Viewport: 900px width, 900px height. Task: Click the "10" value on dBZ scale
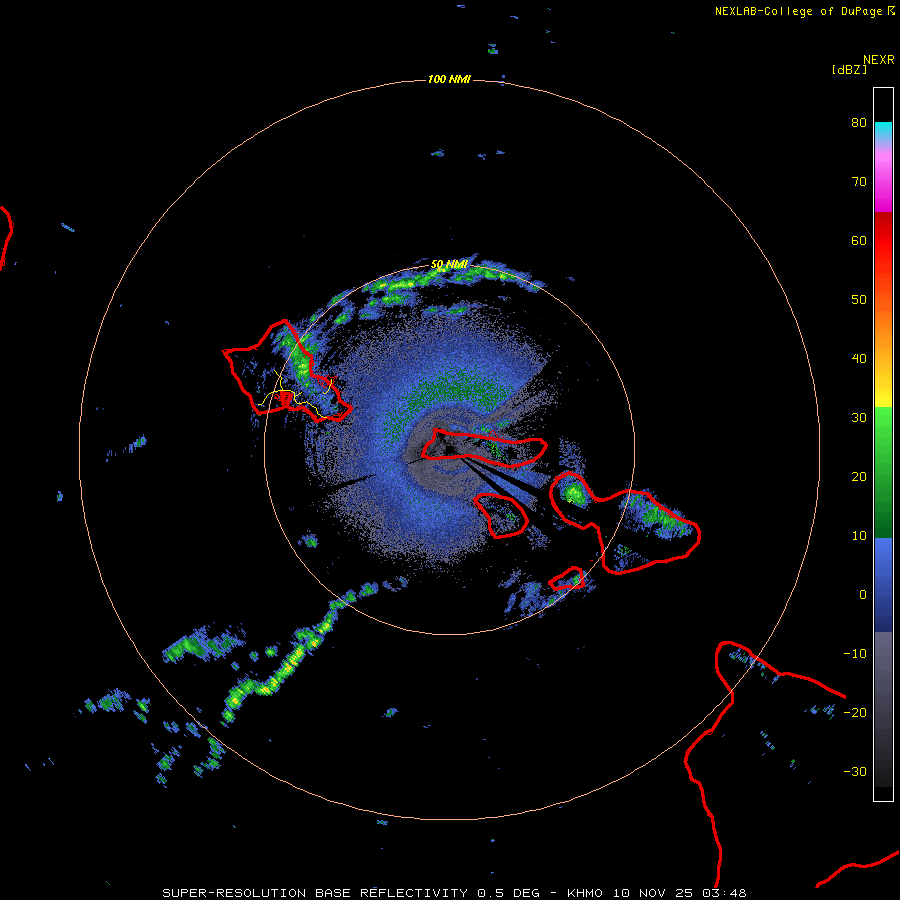pos(859,536)
